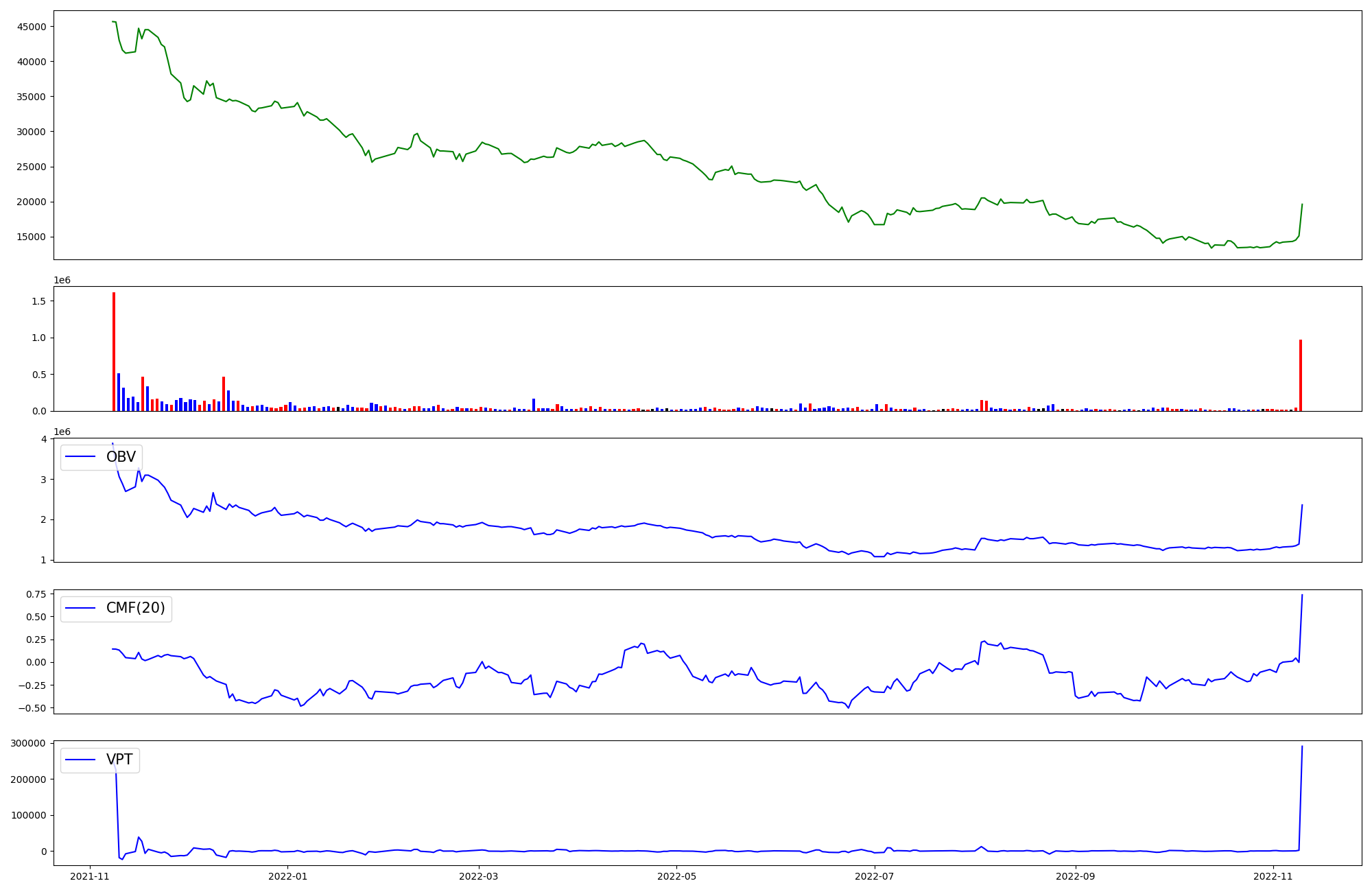The image size is (1372, 892).
Task: Click the 2022-05 x-axis date label
Action: pos(677,876)
